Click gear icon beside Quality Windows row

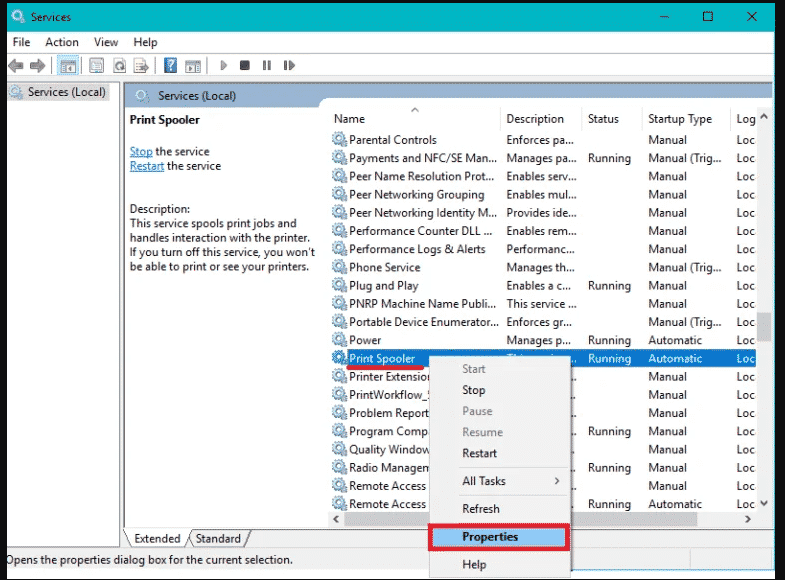tap(339, 449)
